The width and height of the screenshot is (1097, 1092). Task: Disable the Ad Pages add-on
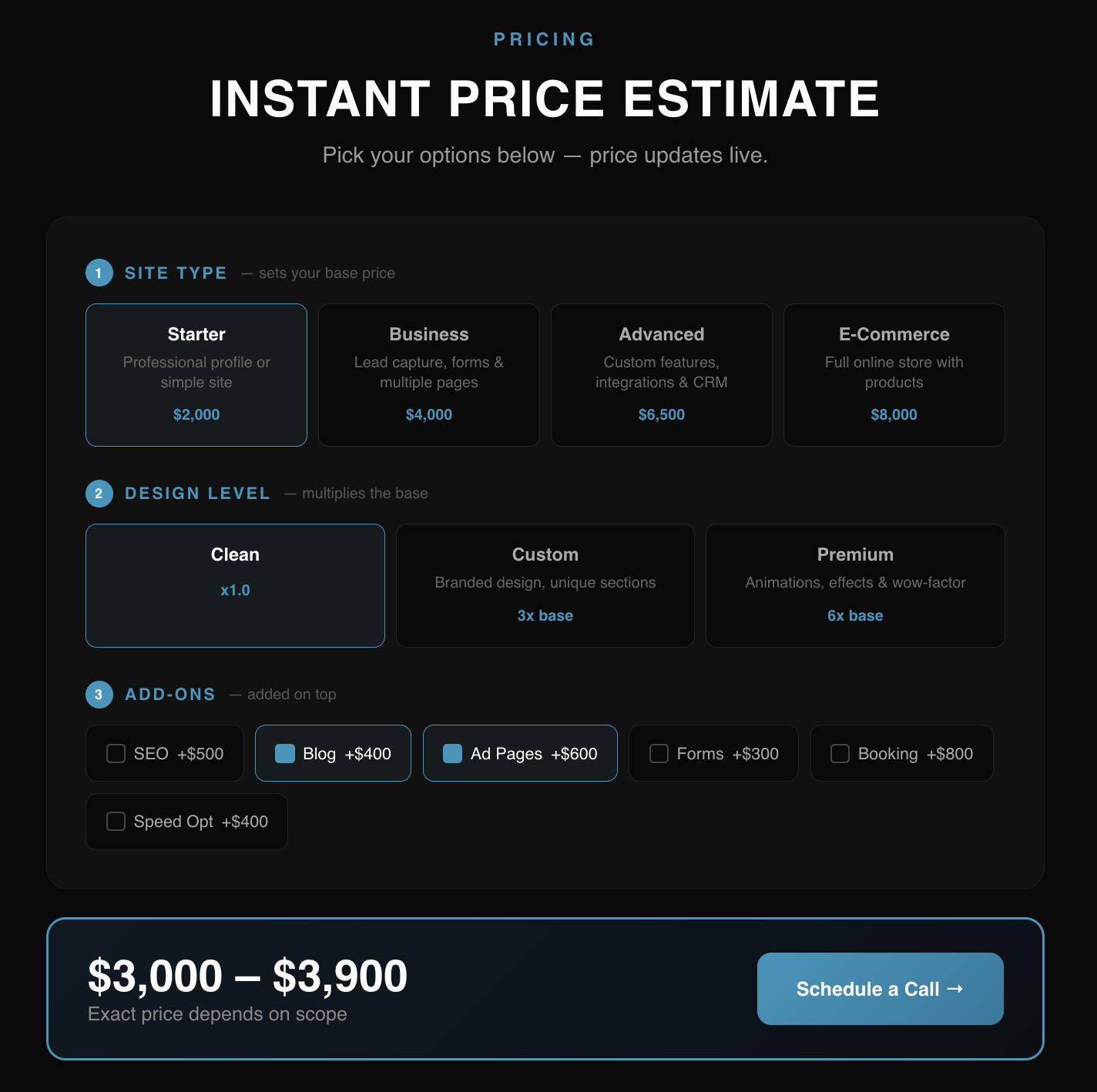pos(453,753)
